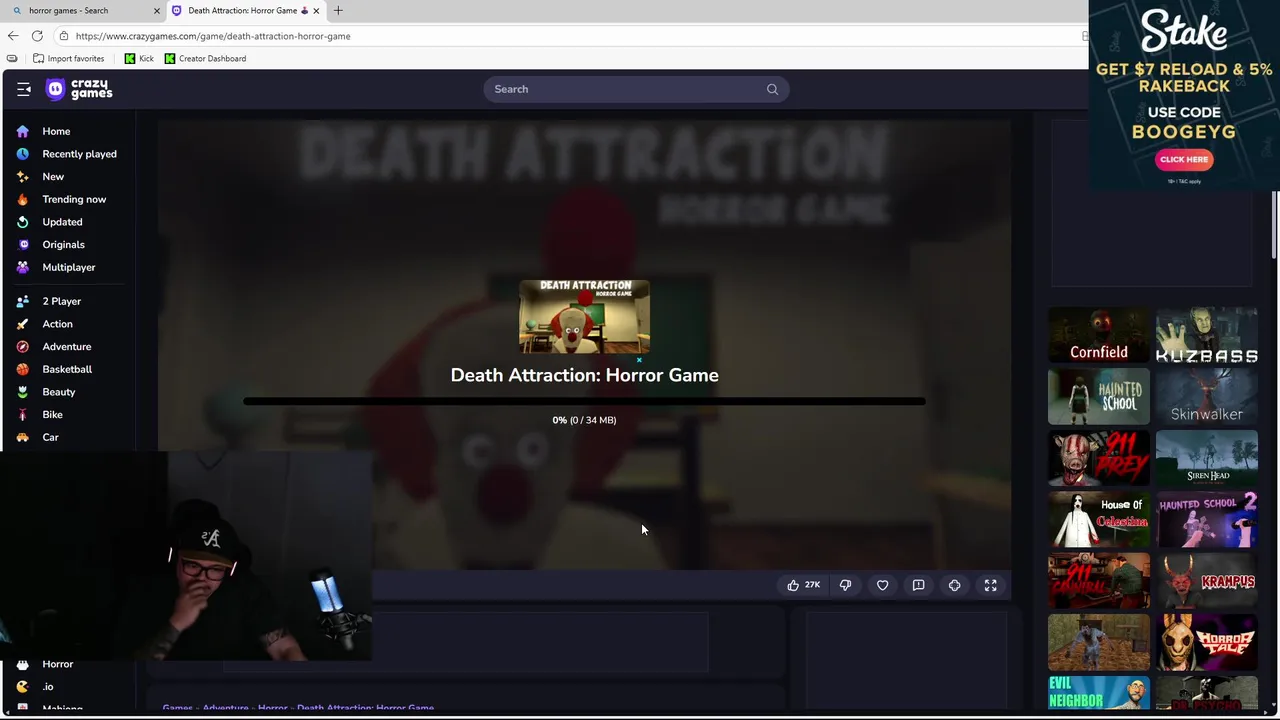Focus the CrazyGames Search field

coord(636,89)
